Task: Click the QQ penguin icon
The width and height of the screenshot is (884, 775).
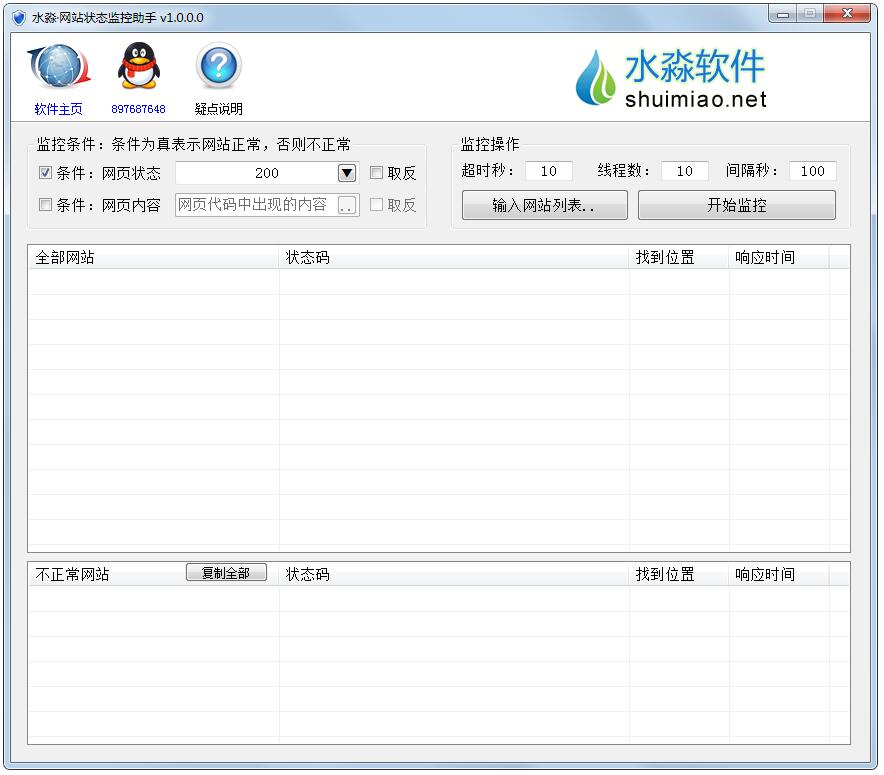Action: pyautogui.click(x=138, y=66)
